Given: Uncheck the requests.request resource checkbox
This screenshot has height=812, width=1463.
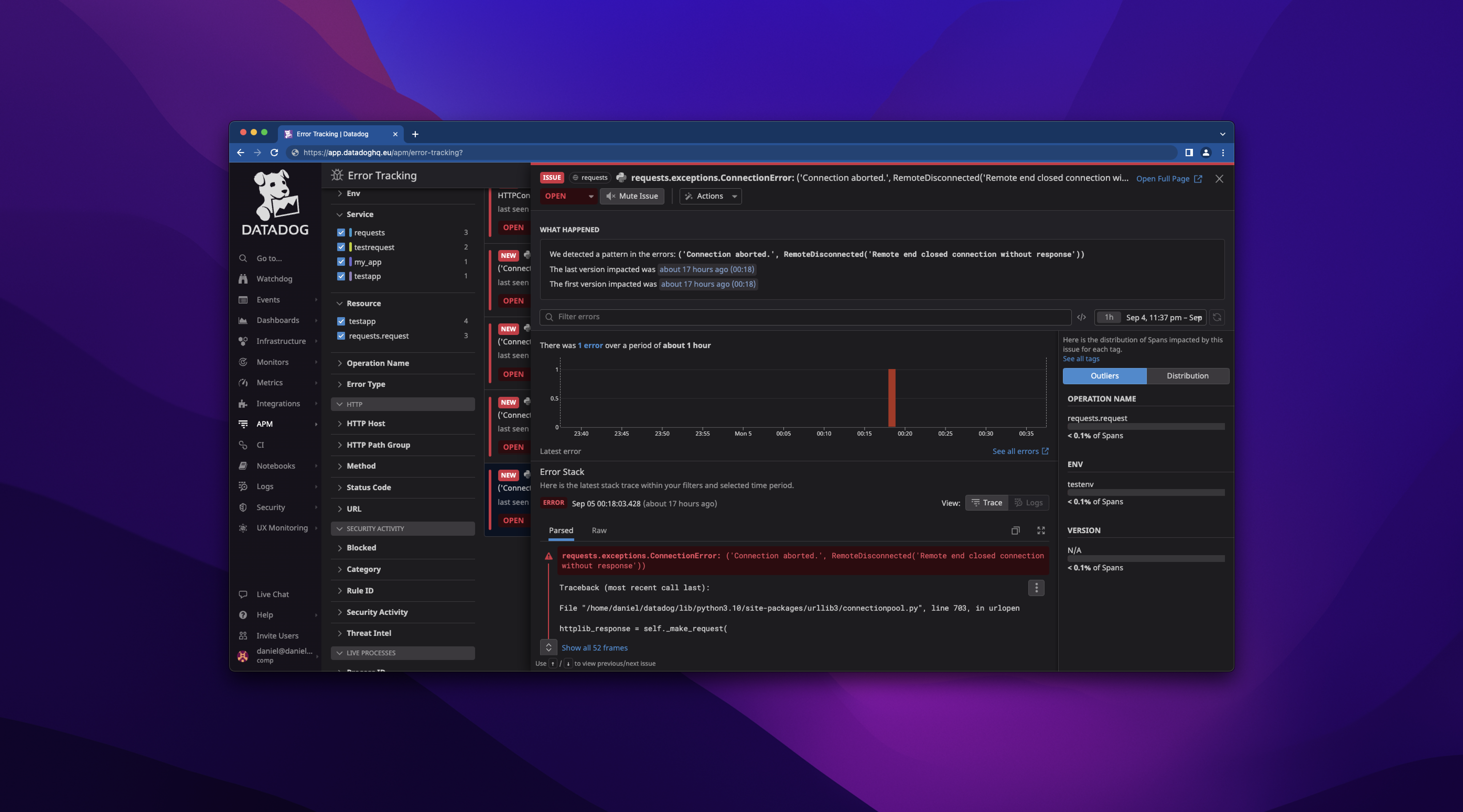Looking at the screenshot, I should [341, 336].
